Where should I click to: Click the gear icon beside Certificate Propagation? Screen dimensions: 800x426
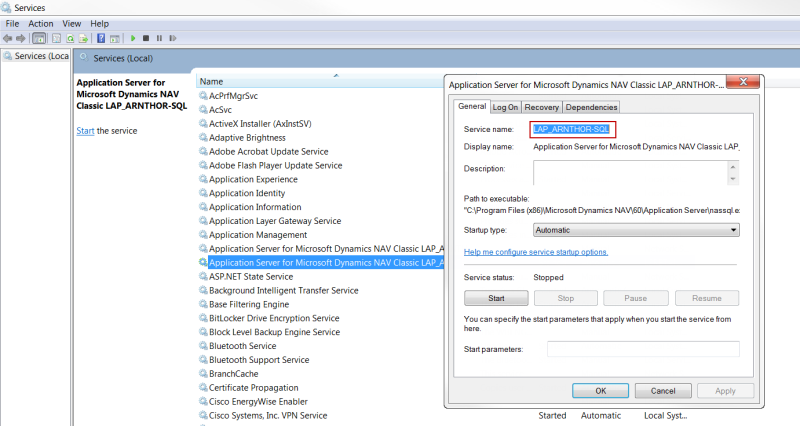203,387
